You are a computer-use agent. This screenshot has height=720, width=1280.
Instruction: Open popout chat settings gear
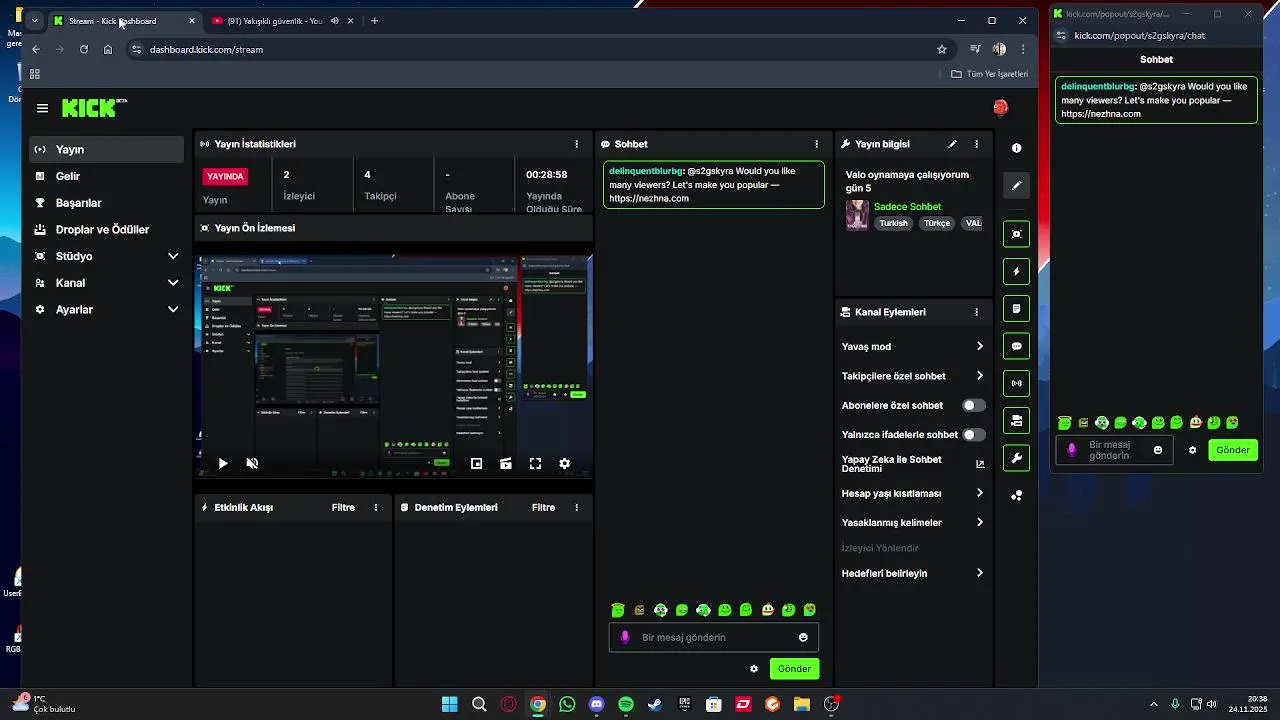coord(1192,450)
